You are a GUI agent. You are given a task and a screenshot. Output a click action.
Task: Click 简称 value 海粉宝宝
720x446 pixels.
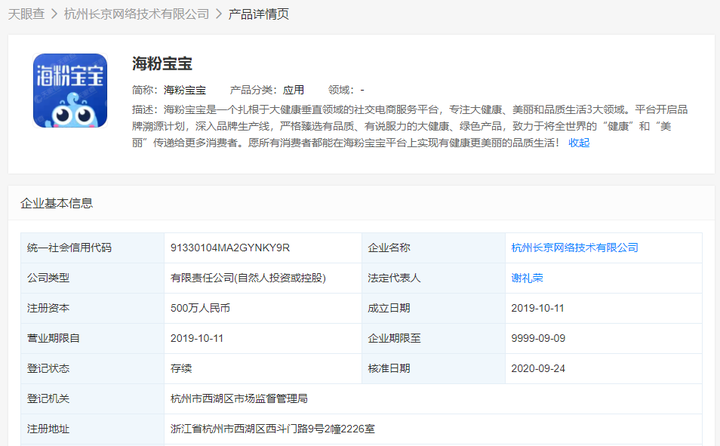pos(185,90)
